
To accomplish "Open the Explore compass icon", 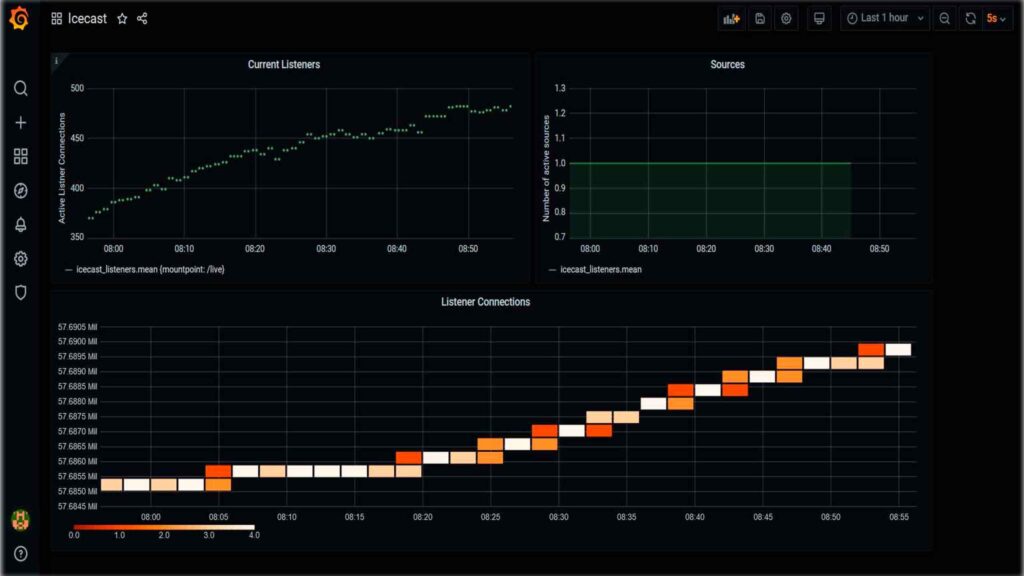I will point(20,191).
